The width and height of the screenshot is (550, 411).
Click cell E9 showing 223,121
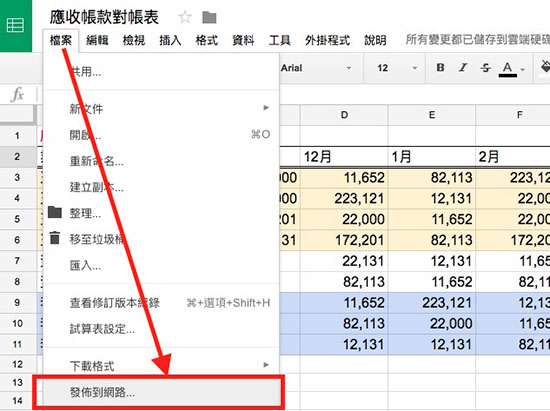pyautogui.click(x=432, y=303)
